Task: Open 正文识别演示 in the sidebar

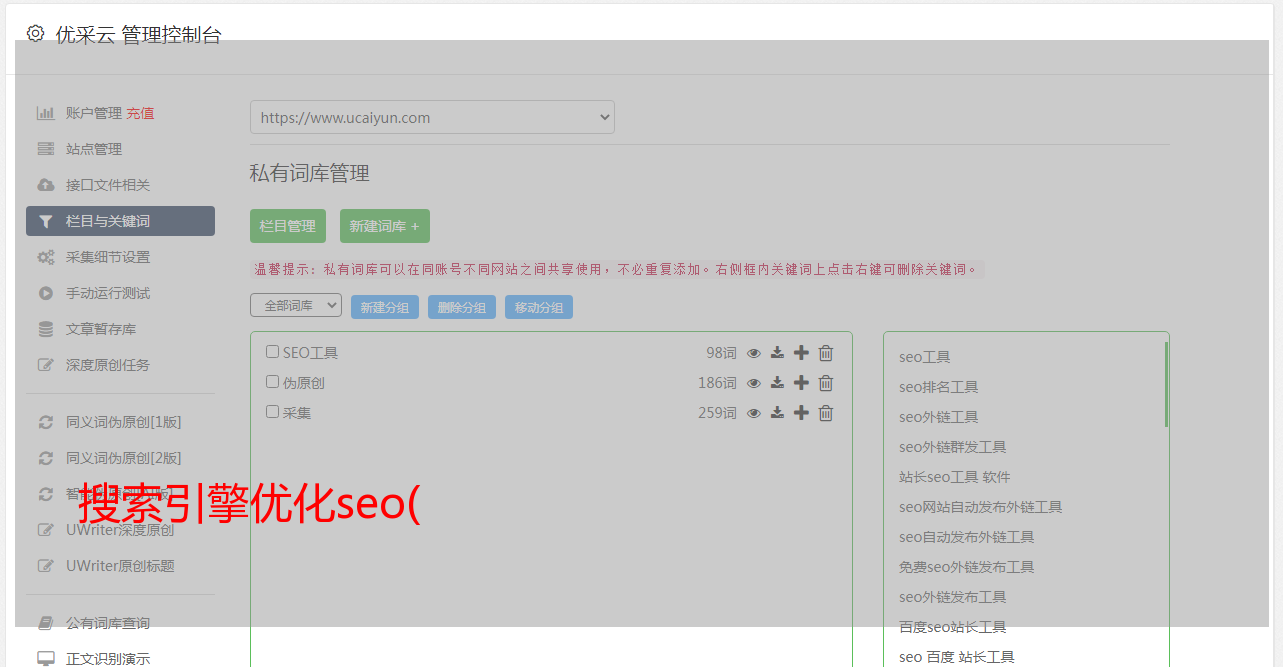Action: [x=108, y=659]
